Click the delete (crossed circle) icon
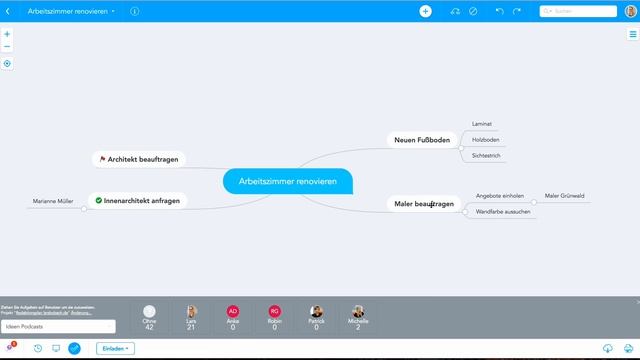The image size is (640, 360). [473, 11]
